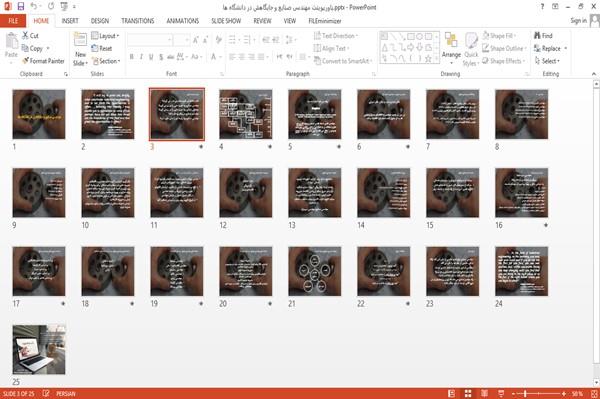Click the Arrange icon in the Drawing group
The height and width of the screenshot is (399, 600).
(451, 41)
